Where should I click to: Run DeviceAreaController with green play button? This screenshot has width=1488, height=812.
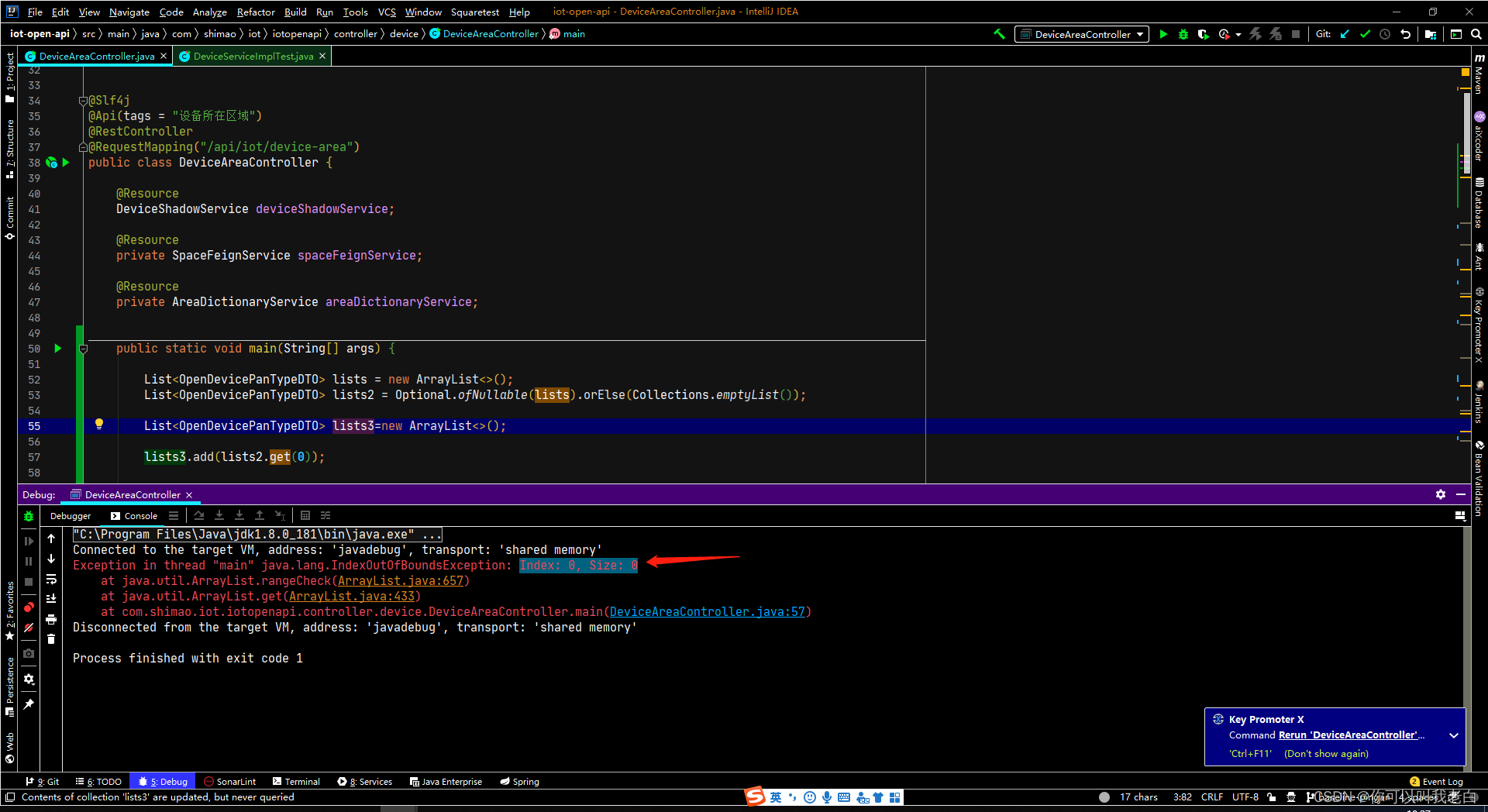(x=1163, y=34)
